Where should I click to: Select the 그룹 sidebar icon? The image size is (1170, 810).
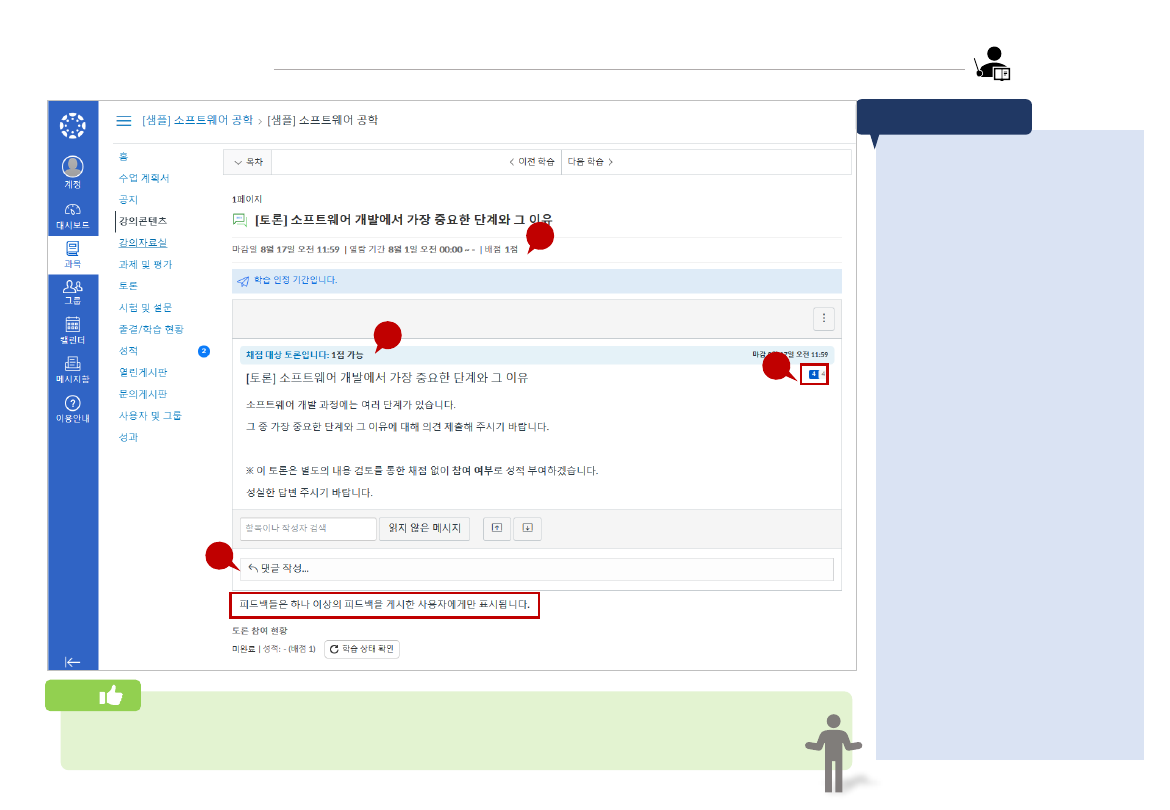tap(71, 287)
